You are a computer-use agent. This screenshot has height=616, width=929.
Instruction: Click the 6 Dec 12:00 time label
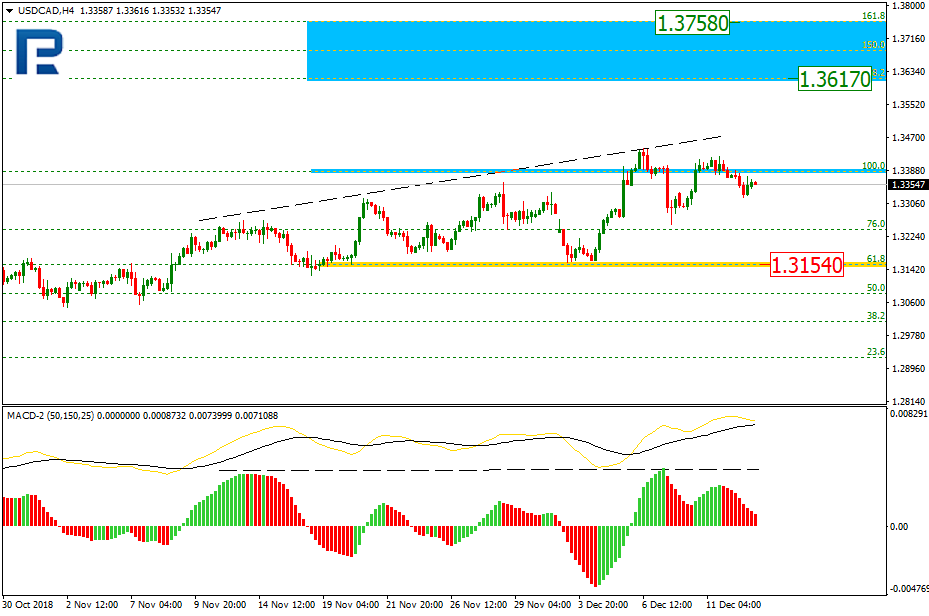[x=666, y=605]
